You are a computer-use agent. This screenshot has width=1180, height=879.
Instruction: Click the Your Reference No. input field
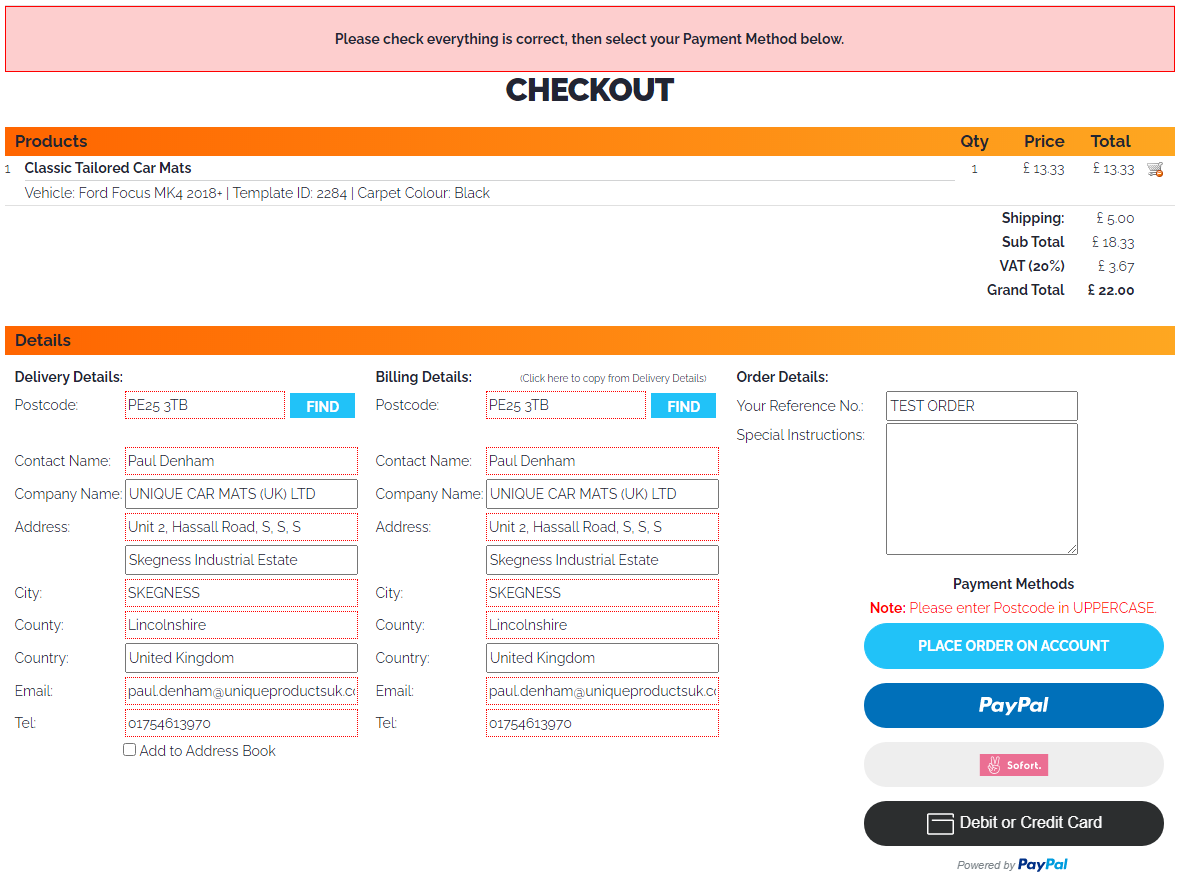pyautogui.click(x=981, y=406)
